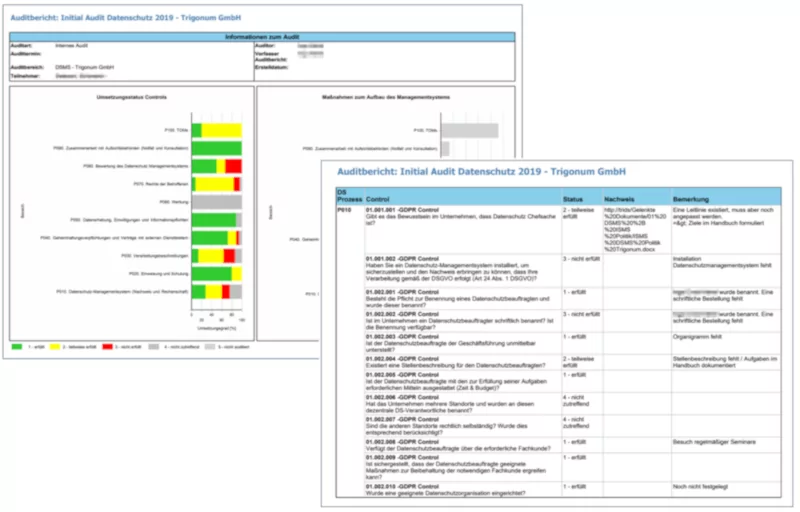Click the yellow segment of P100 TOMs bar
This screenshot has width=800, height=512.
pos(222,129)
